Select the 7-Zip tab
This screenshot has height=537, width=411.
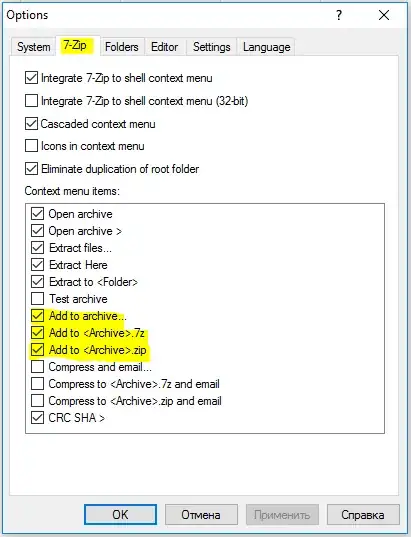coord(77,45)
